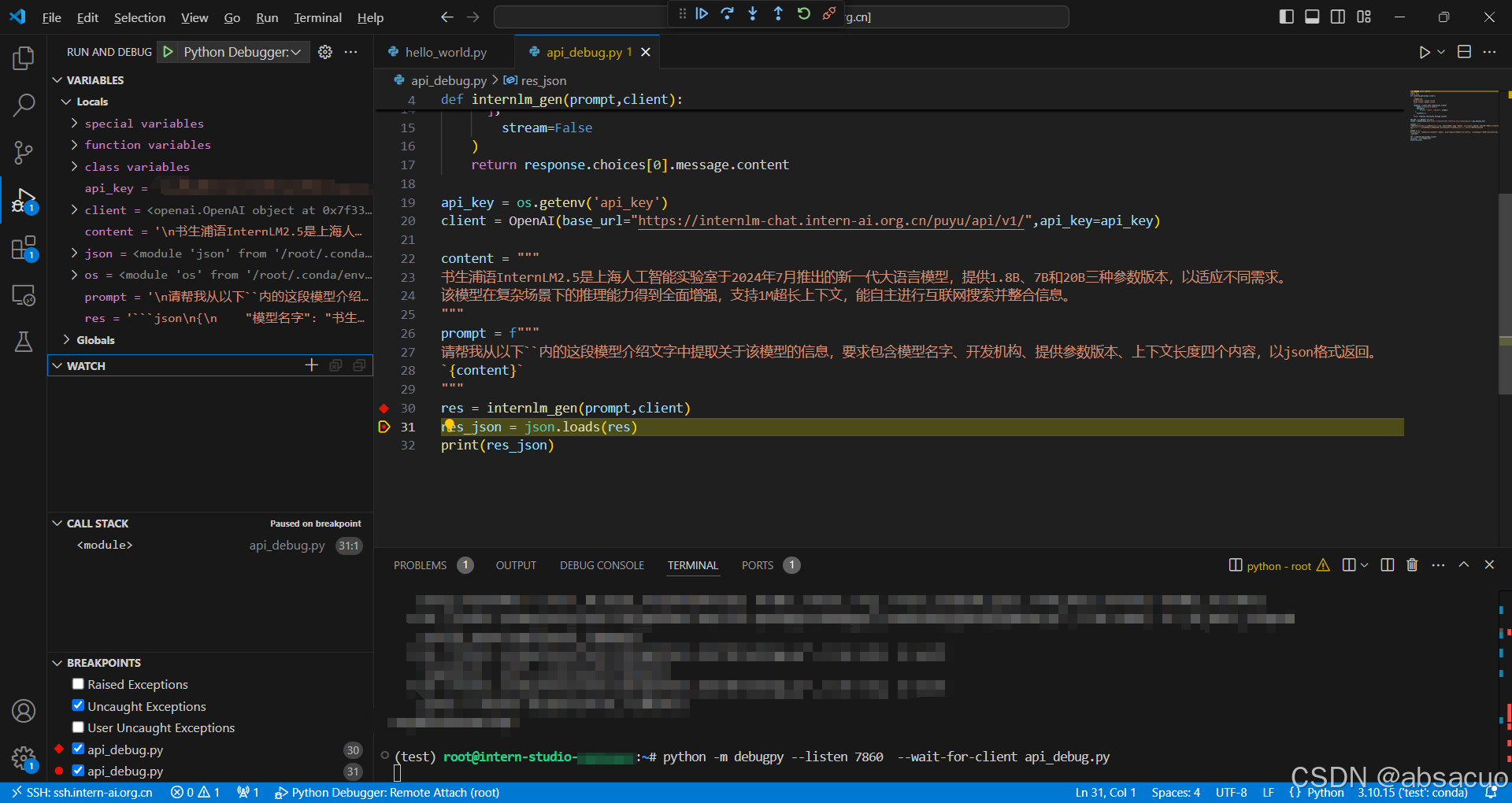Open the Remote Explorer view

pos(24,295)
